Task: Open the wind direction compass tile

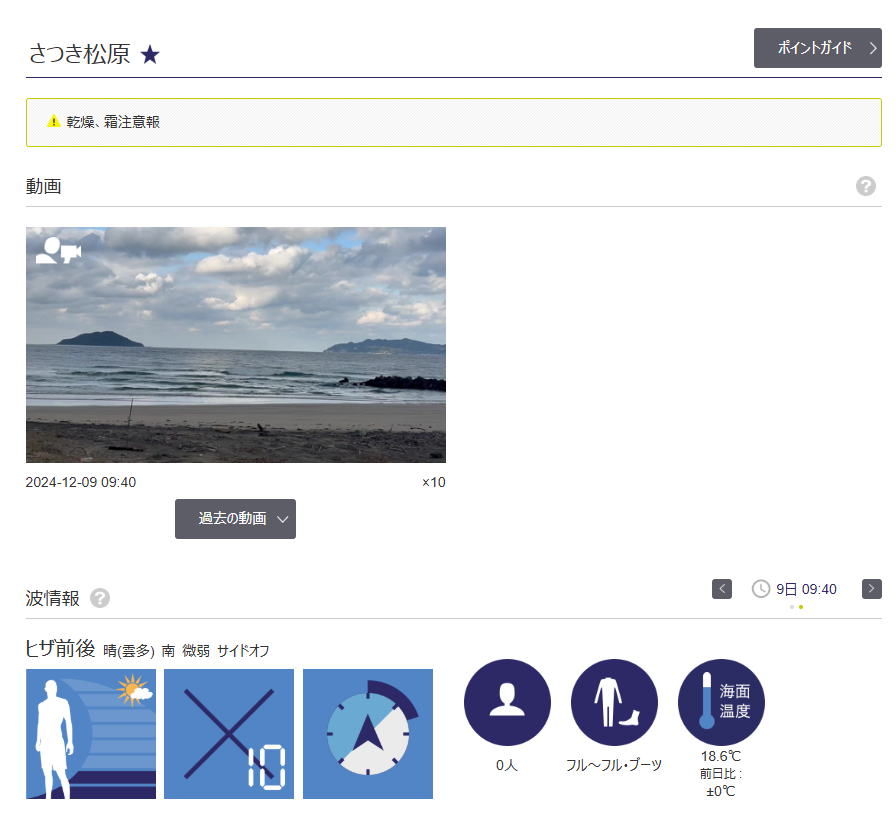Action: (x=368, y=734)
